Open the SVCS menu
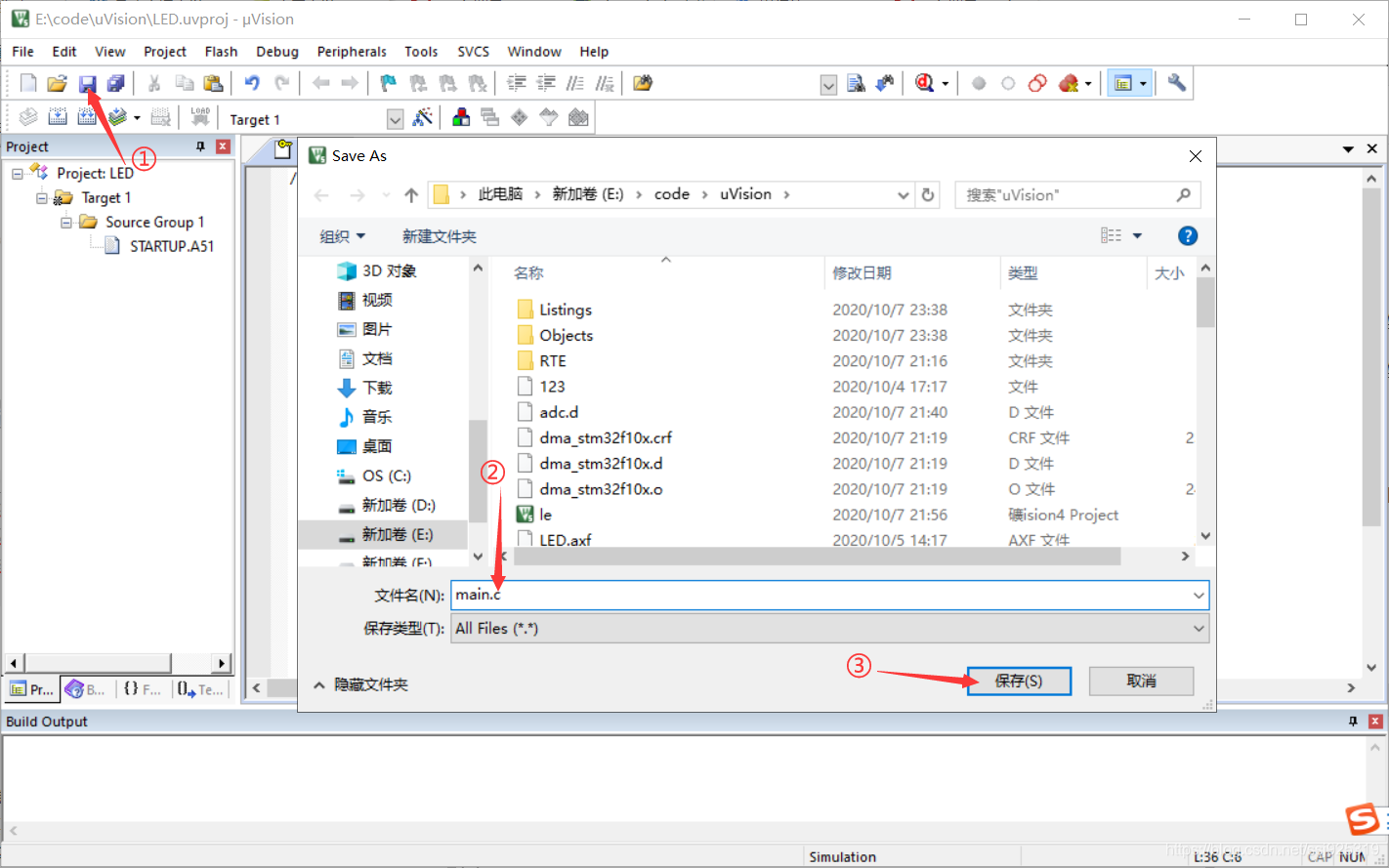Viewport: 1389px width, 868px height. coord(474,52)
